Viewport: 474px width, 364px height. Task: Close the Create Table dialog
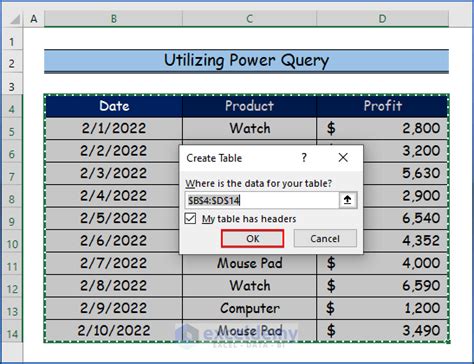343,158
